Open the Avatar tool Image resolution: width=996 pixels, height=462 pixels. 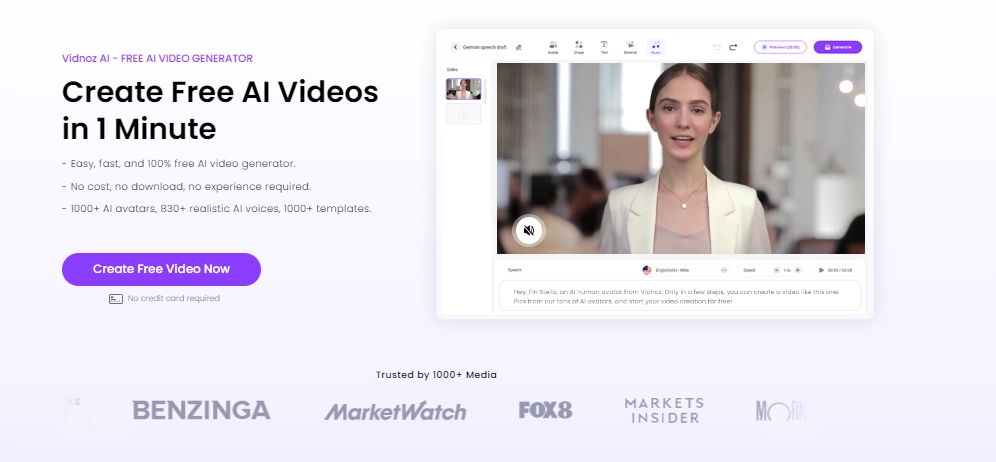[553, 46]
